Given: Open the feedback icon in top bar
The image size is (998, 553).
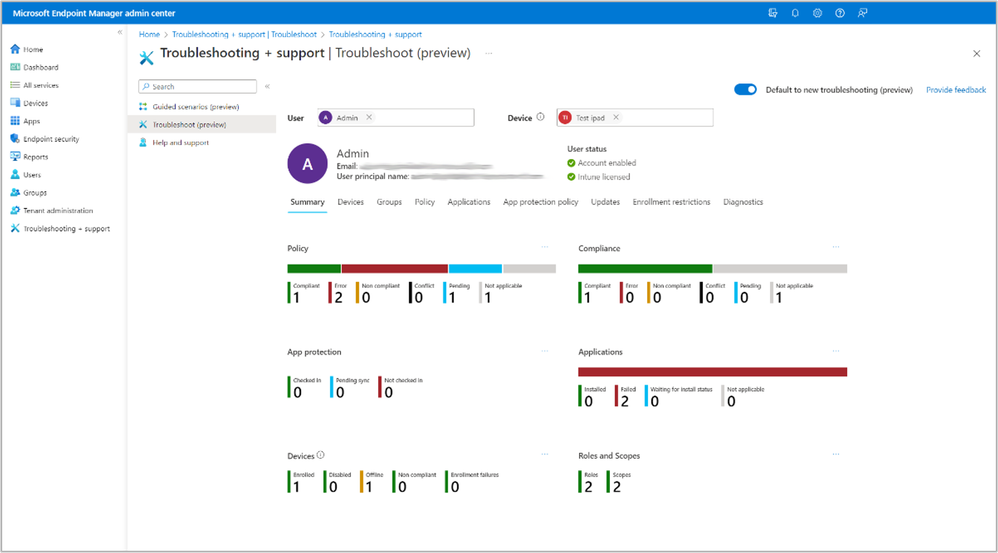Looking at the screenshot, I should [x=862, y=13].
